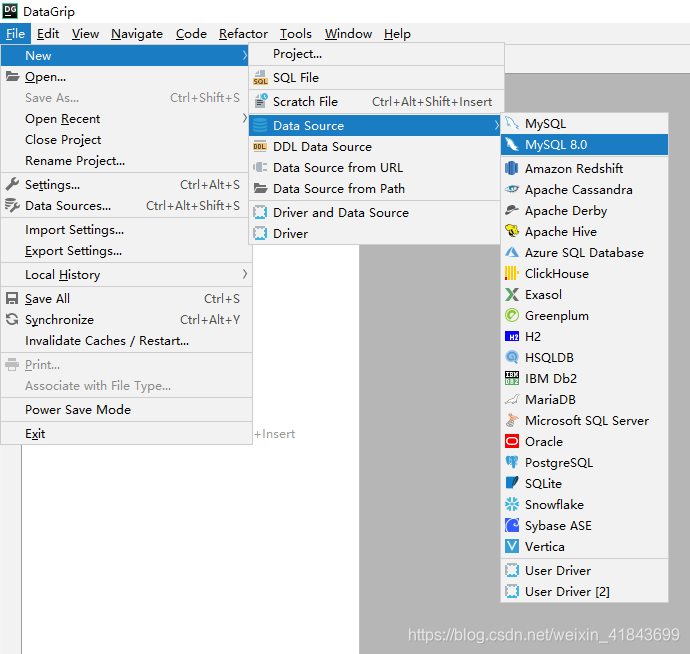Click the MySQL 8.0 dolphin icon

511,144
